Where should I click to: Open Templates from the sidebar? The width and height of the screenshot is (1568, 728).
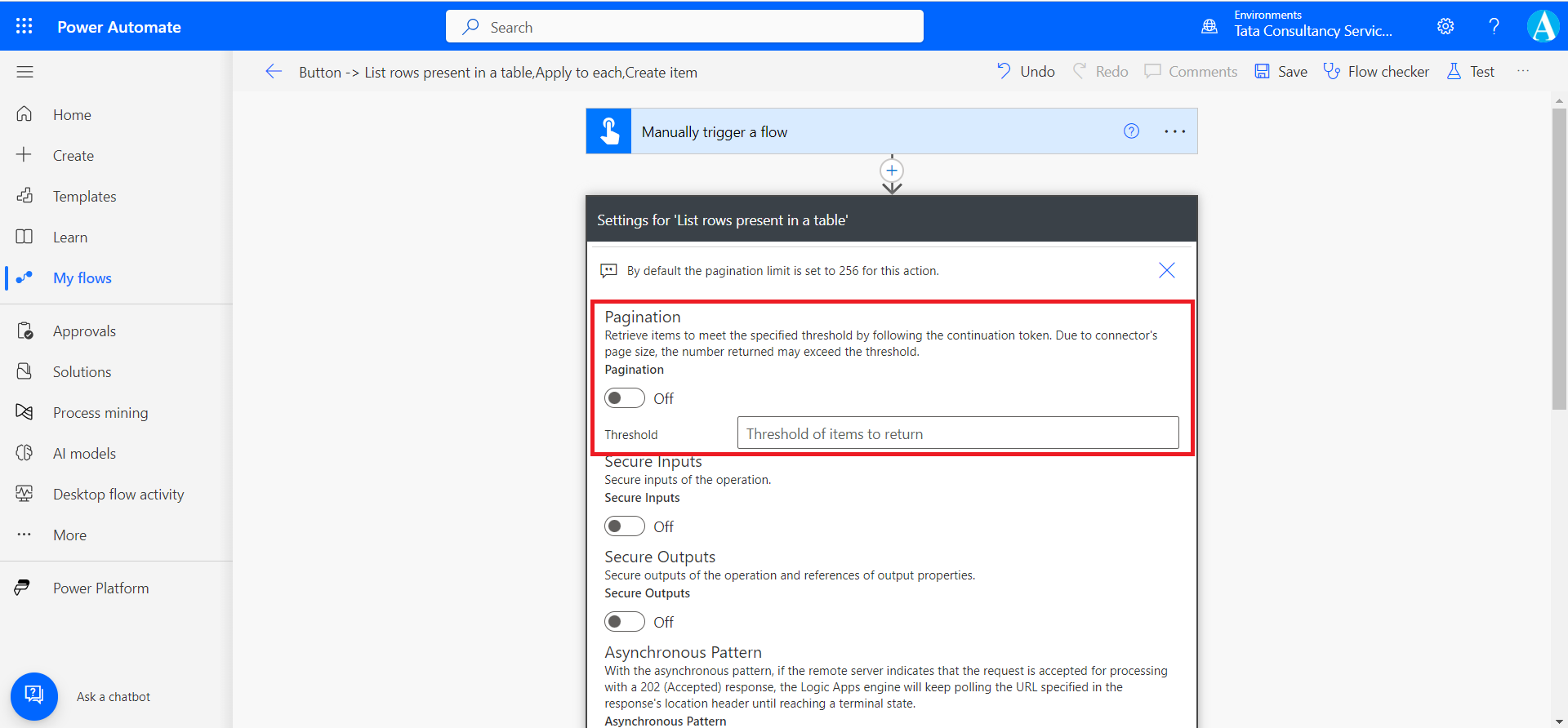coord(84,197)
